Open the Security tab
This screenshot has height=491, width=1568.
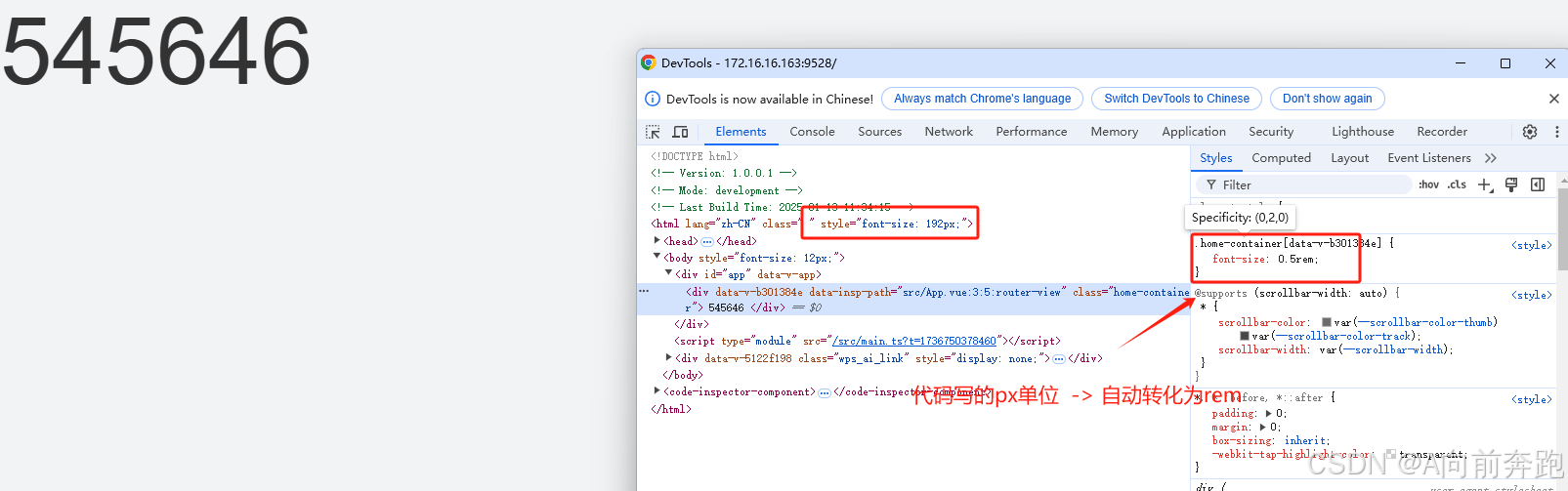click(1271, 132)
